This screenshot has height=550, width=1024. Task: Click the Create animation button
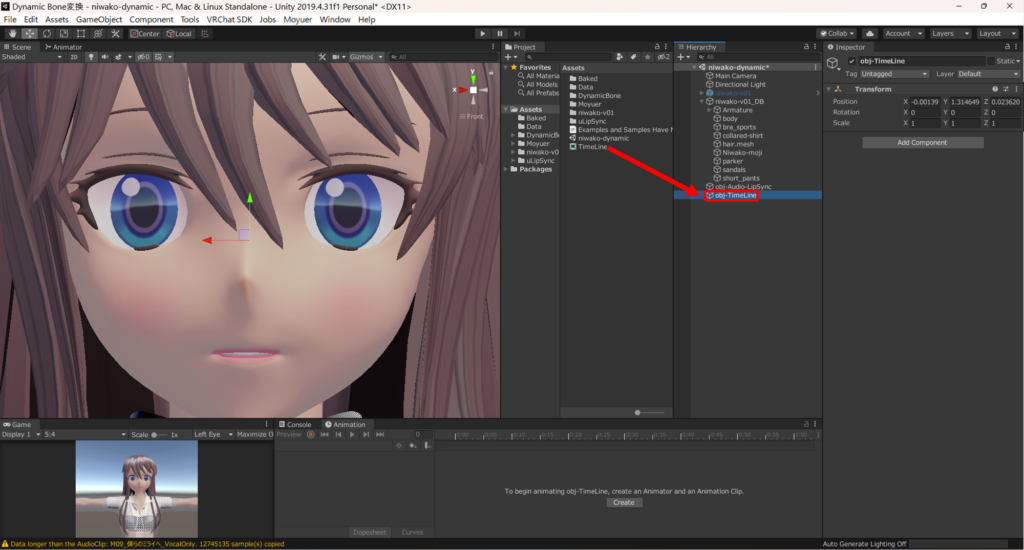[623, 503]
